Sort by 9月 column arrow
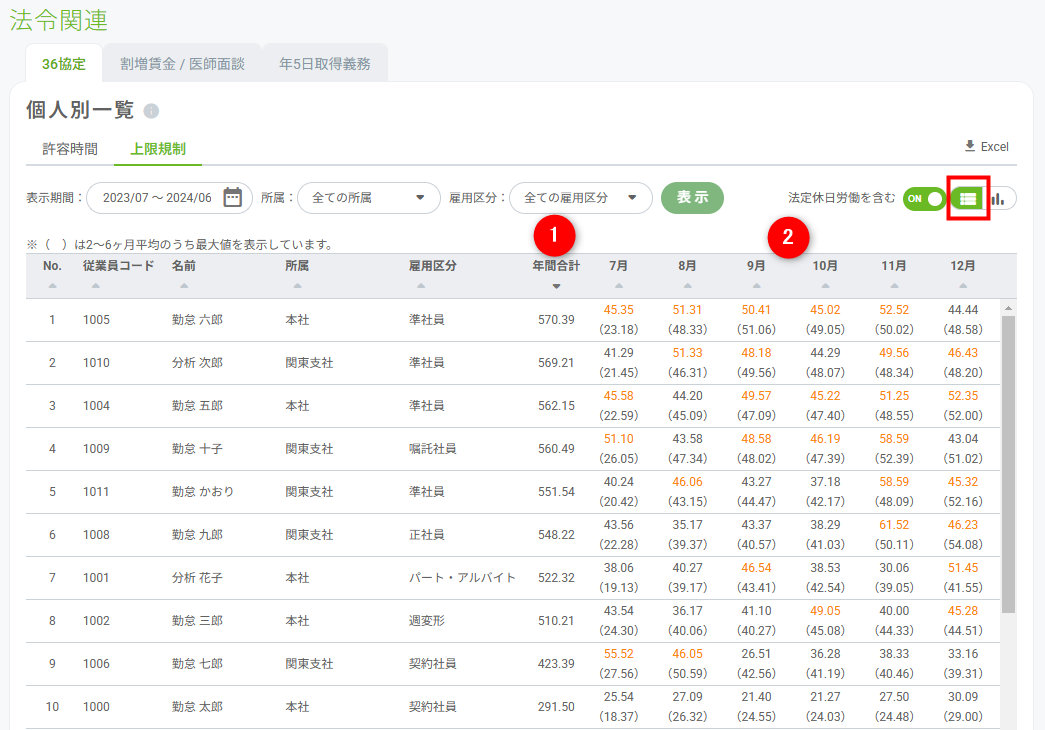 pos(756,286)
